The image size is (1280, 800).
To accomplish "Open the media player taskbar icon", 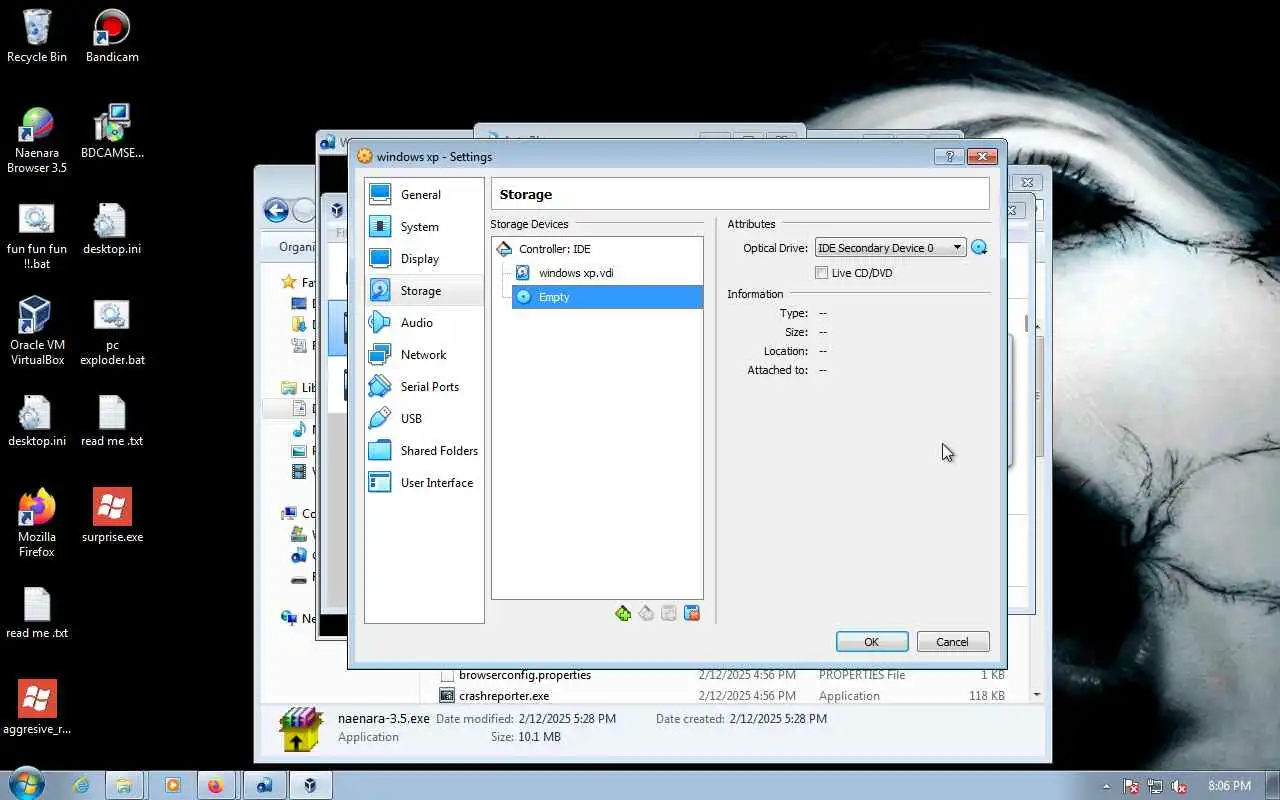I will pyautogui.click(x=172, y=786).
